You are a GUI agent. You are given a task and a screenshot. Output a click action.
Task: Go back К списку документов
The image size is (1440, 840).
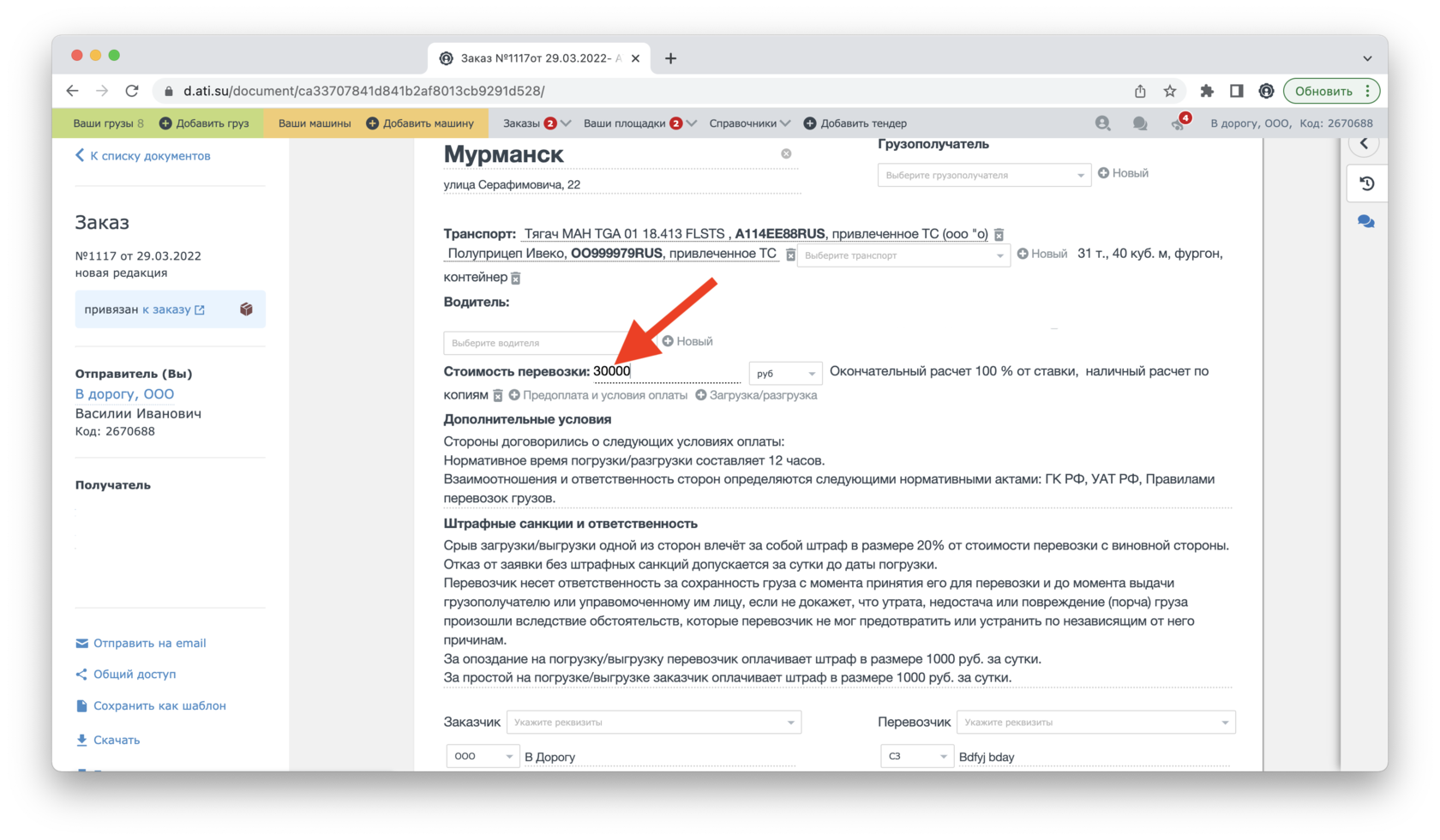click(142, 155)
